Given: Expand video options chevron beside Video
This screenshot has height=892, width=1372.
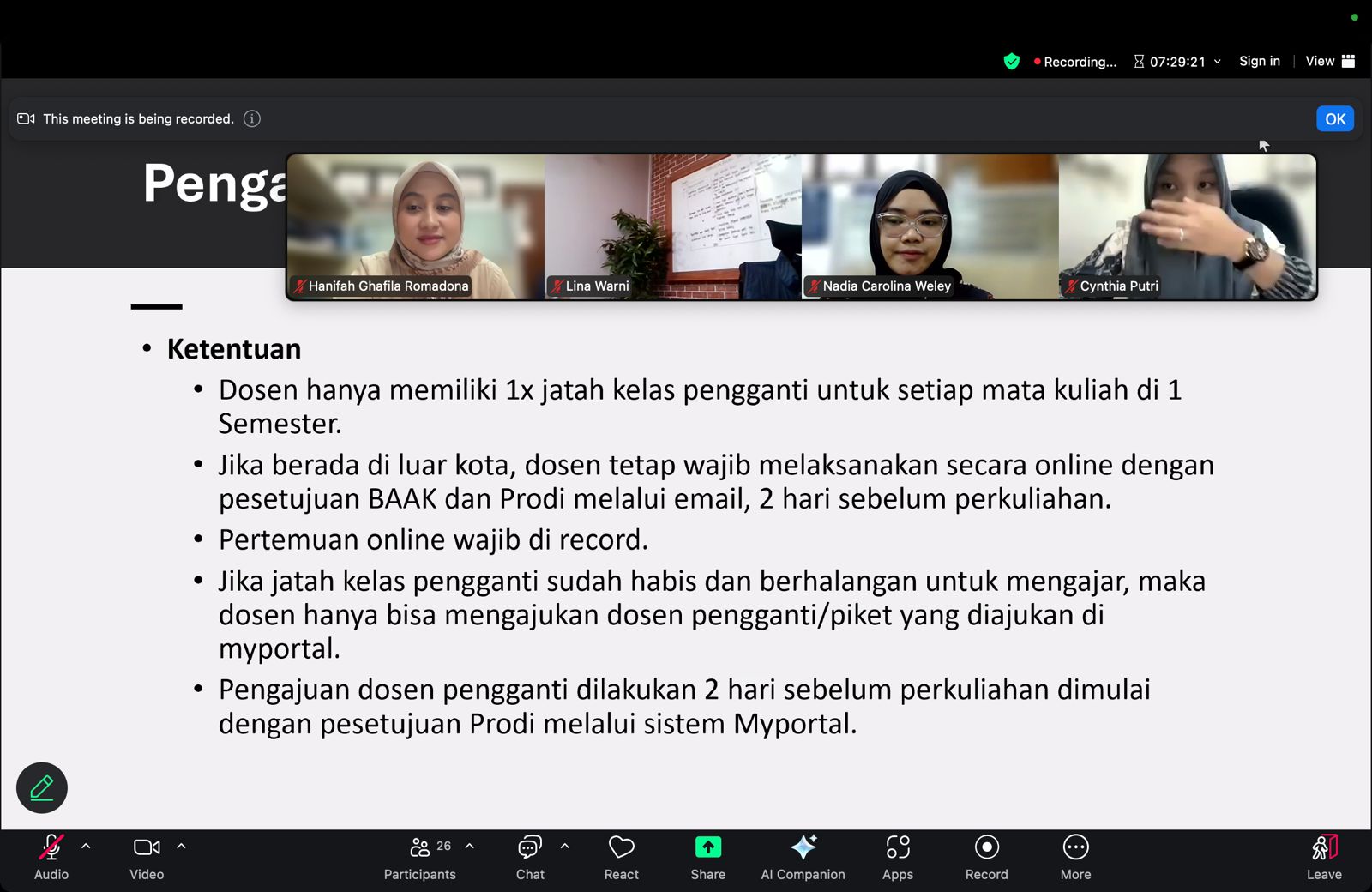Looking at the screenshot, I should tap(181, 846).
